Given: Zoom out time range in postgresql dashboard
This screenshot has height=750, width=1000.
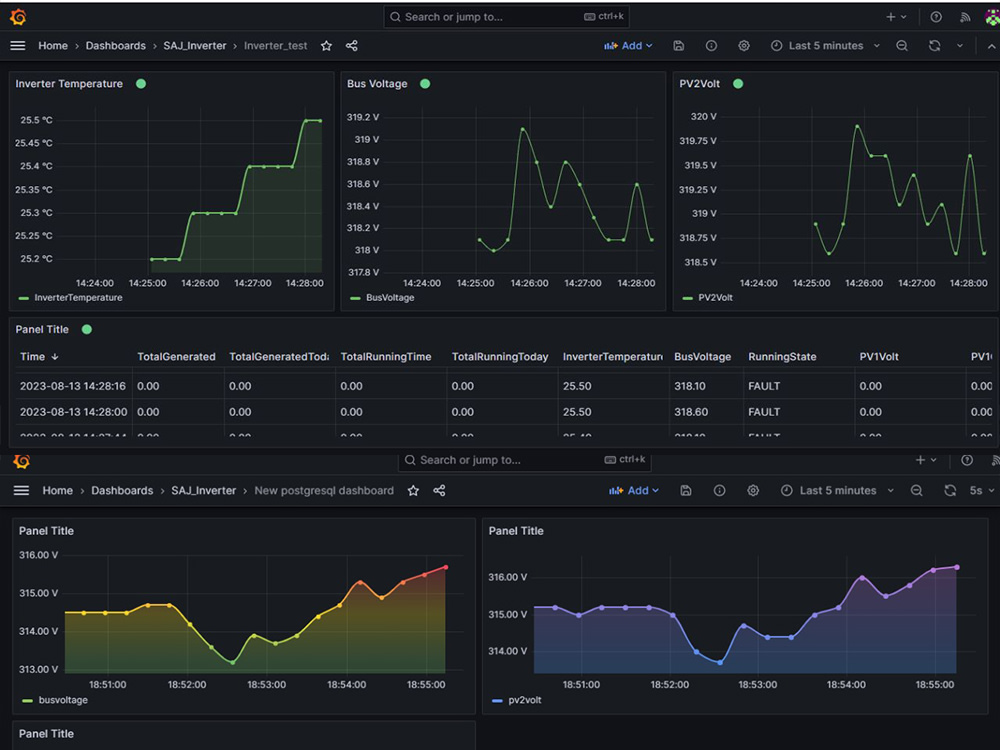Looking at the screenshot, I should coord(916,490).
